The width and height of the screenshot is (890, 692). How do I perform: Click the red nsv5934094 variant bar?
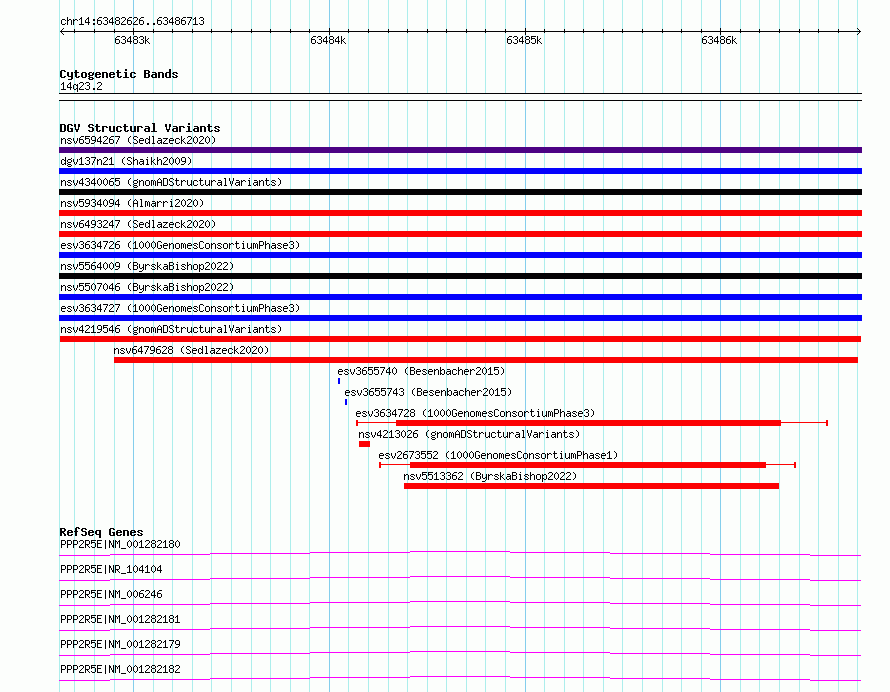[460, 213]
